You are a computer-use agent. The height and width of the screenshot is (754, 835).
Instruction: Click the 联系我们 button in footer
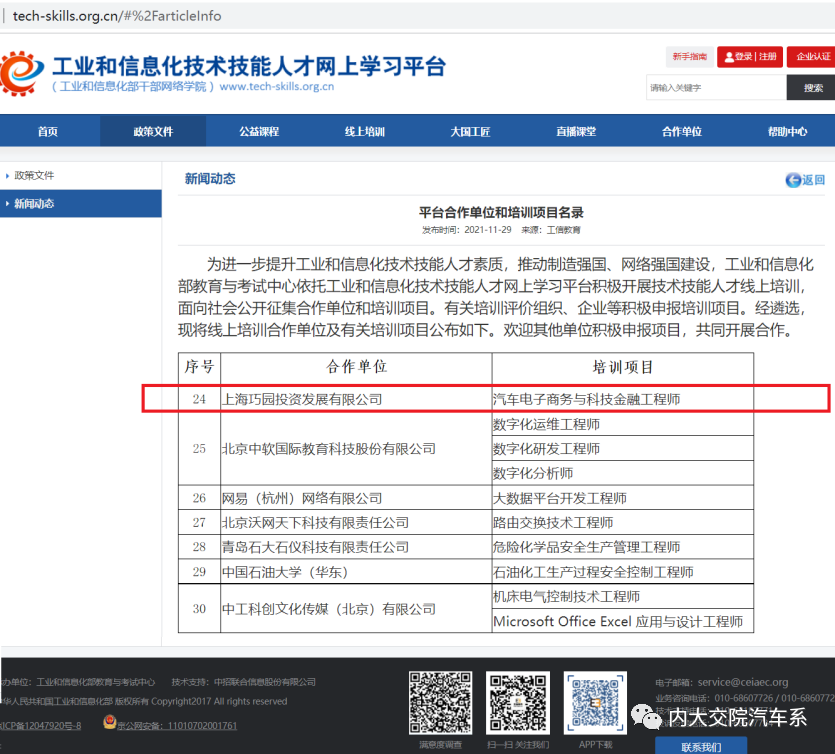pyautogui.click(x=701, y=747)
